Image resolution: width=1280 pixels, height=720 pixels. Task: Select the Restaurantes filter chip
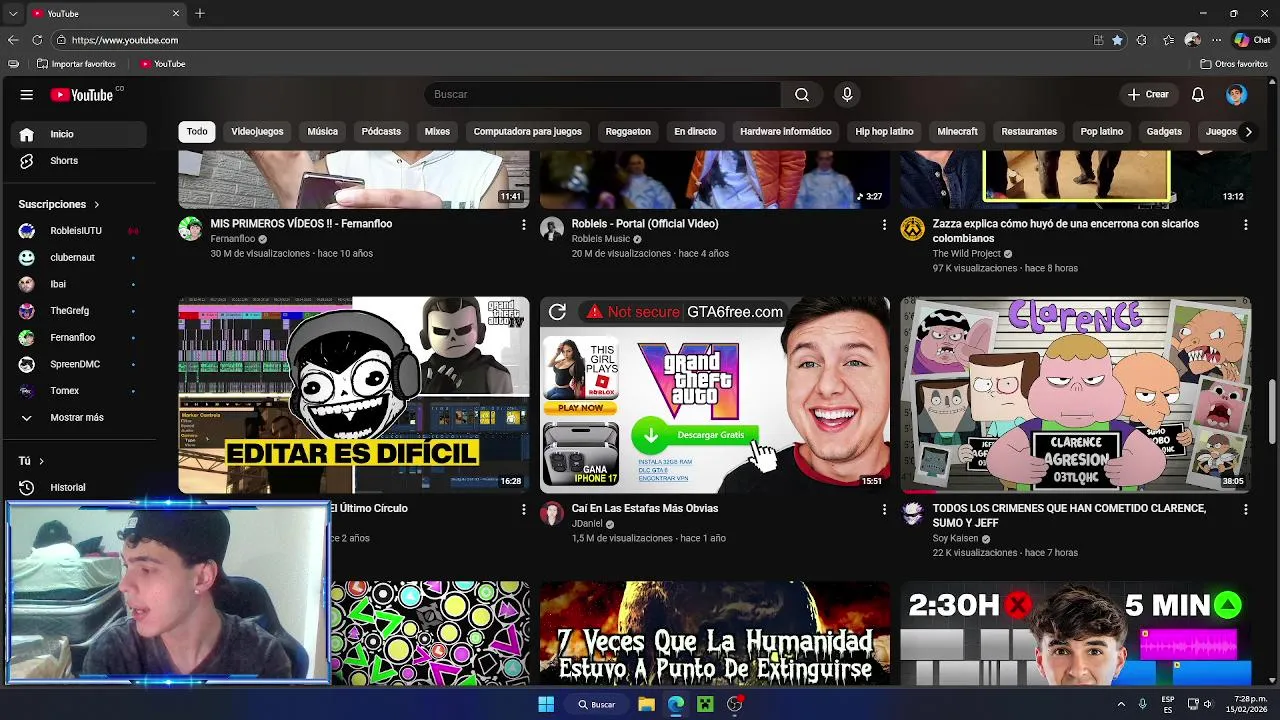point(1029,132)
